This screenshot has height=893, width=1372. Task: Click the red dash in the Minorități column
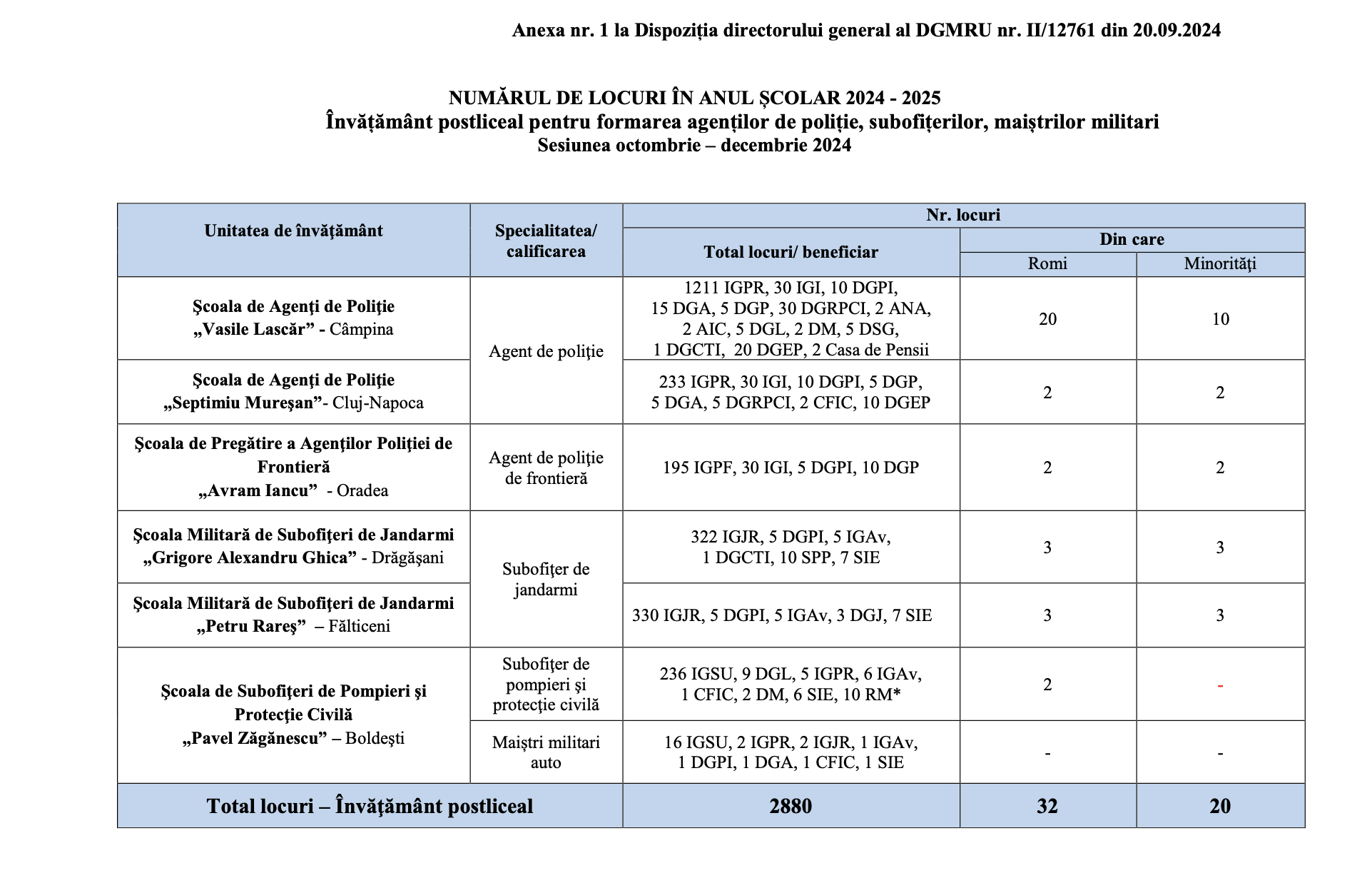coord(1220,686)
